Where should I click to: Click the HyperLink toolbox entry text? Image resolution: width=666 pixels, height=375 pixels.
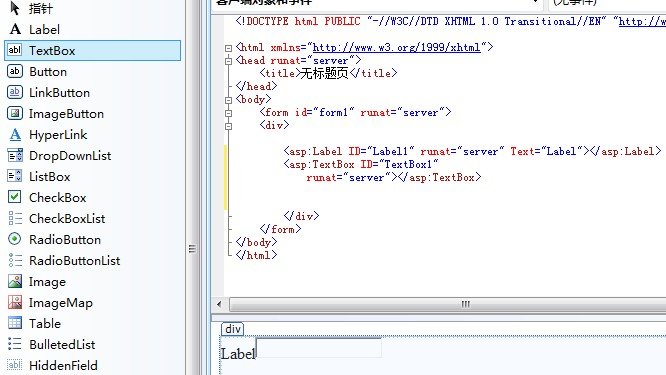[x=58, y=135]
